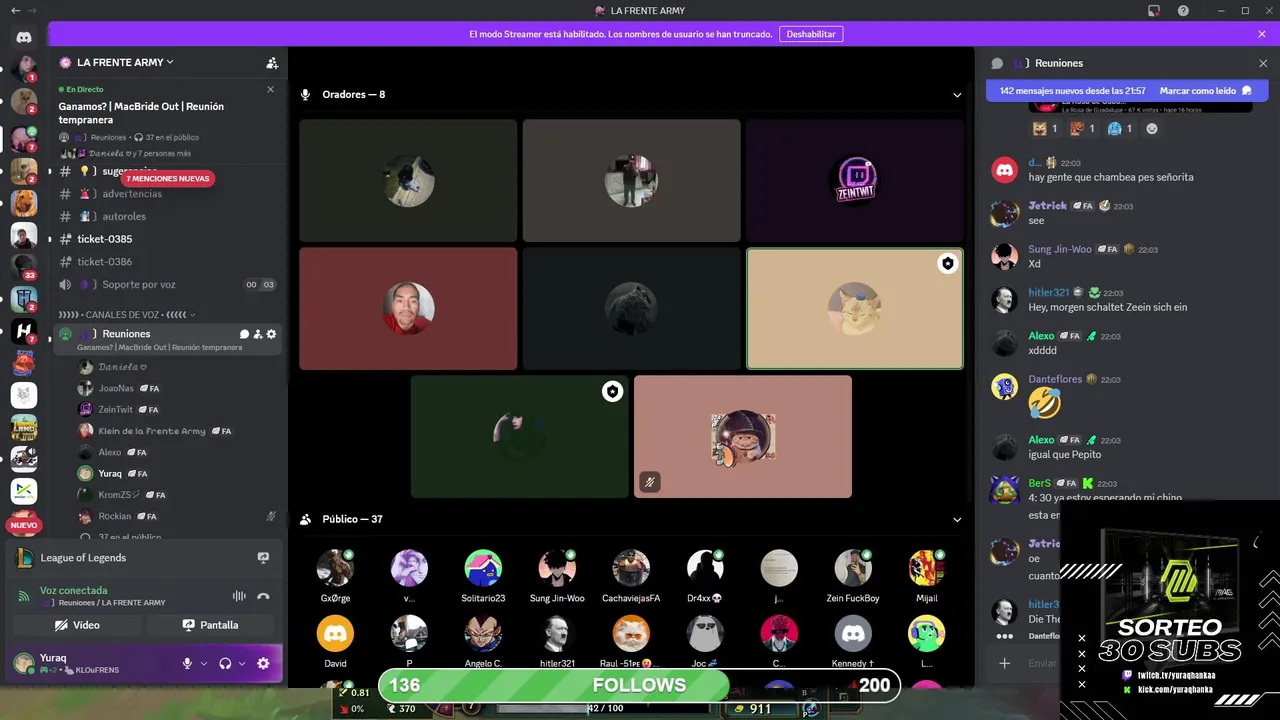Select the muted pink speaker tile
Viewport: 1280px width, 720px height.
tap(743, 437)
